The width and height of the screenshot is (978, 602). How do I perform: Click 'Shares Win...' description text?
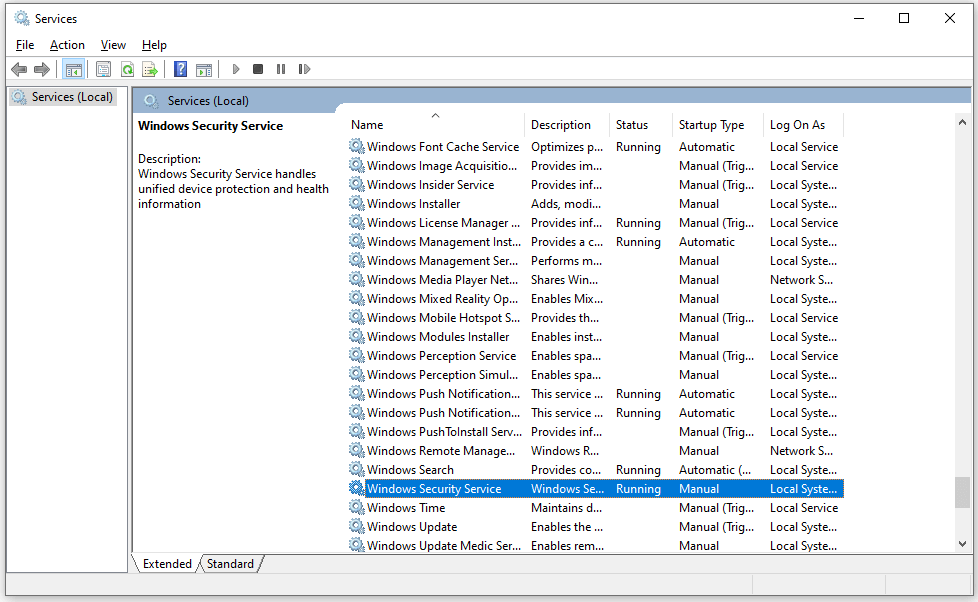point(564,280)
